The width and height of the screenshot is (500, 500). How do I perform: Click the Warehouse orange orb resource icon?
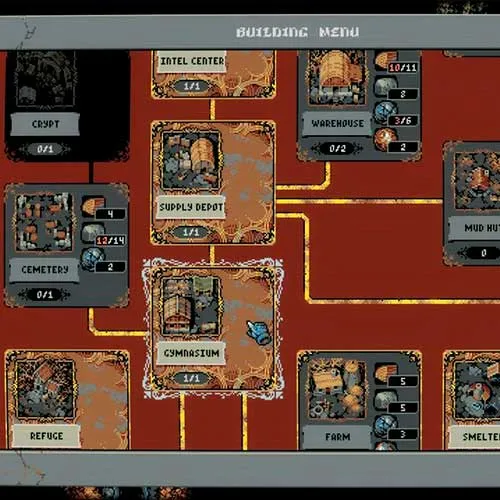pyautogui.click(x=385, y=139)
